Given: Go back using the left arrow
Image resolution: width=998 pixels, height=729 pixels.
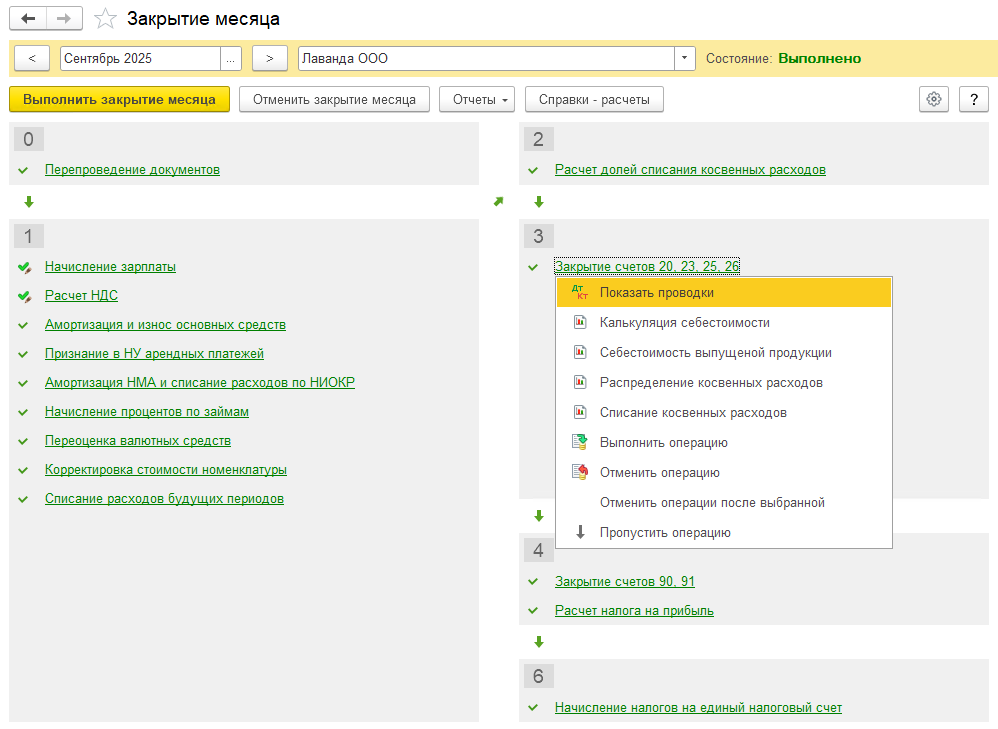Looking at the screenshot, I should pos(28,19).
